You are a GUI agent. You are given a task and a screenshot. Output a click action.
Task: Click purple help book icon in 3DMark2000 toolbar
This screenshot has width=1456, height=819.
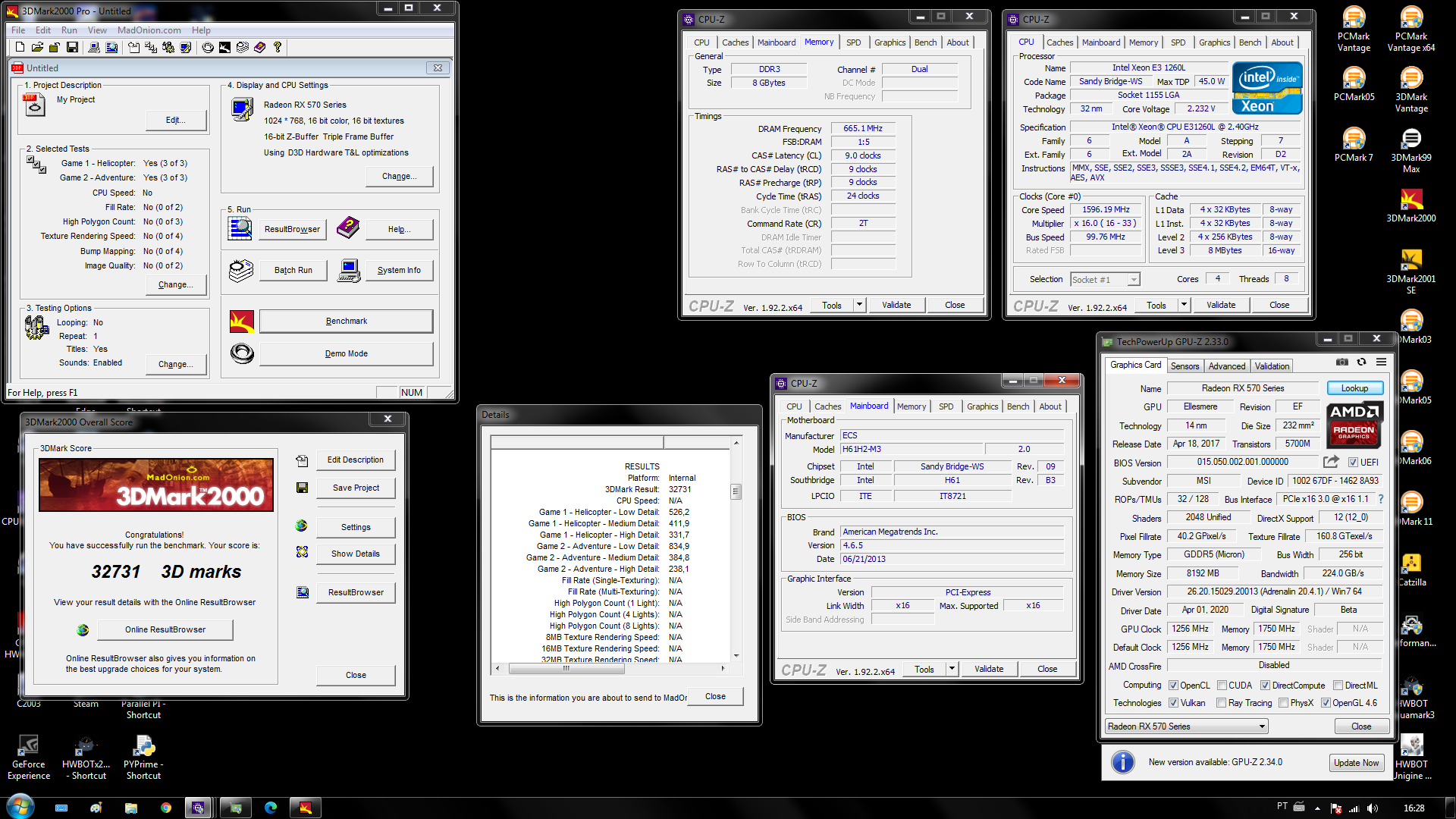[x=259, y=47]
